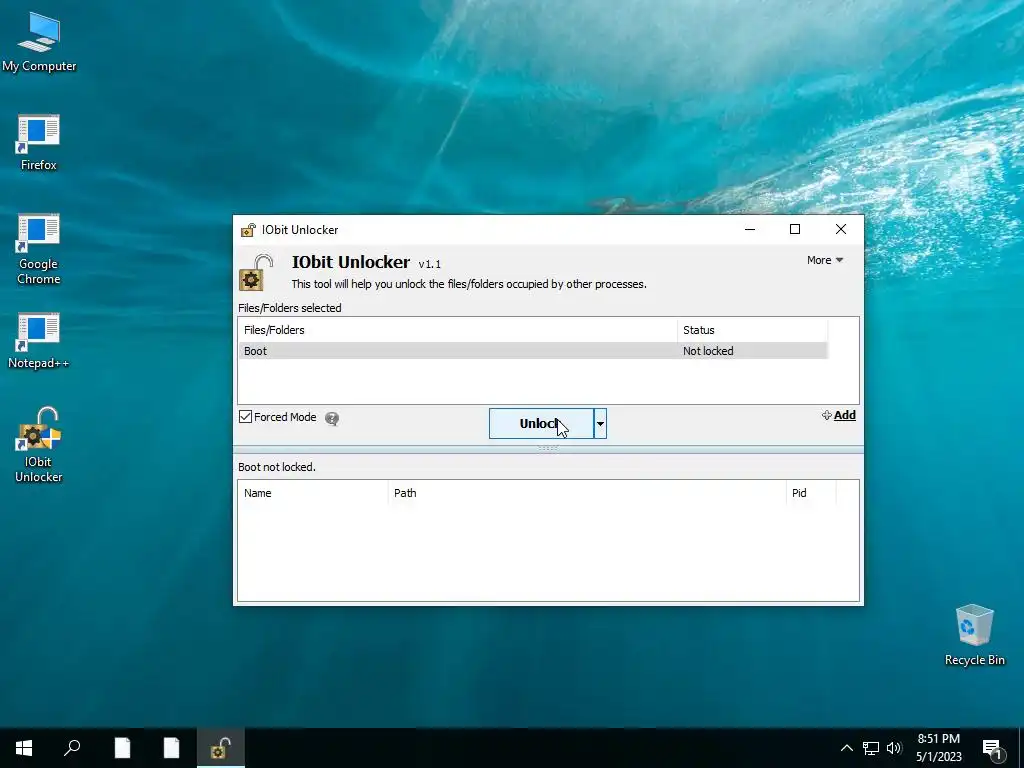Image resolution: width=1024 pixels, height=768 pixels.
Task: Click the Files/Folders column header
Action: pyautogui.click(x=458, y=330)
